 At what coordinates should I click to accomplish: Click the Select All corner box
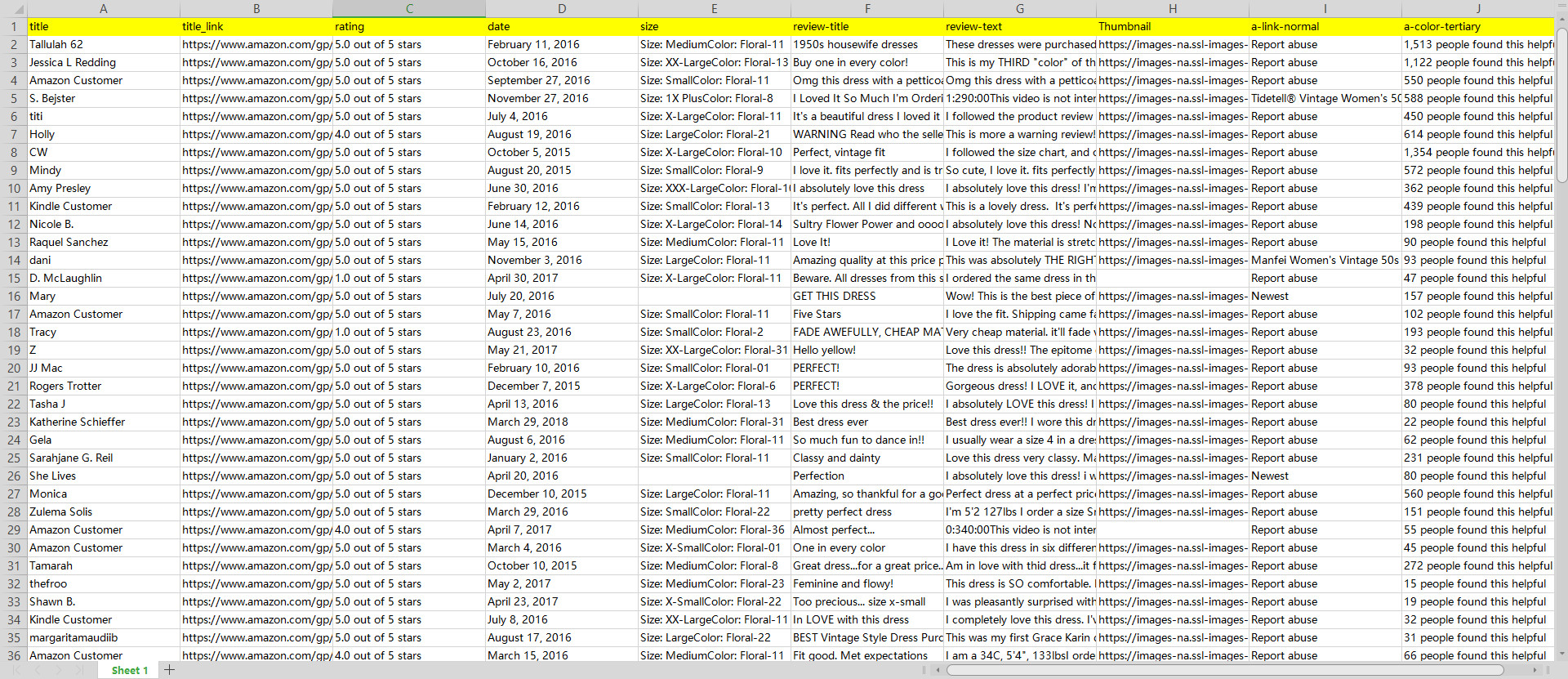click(x=14, y=8)
